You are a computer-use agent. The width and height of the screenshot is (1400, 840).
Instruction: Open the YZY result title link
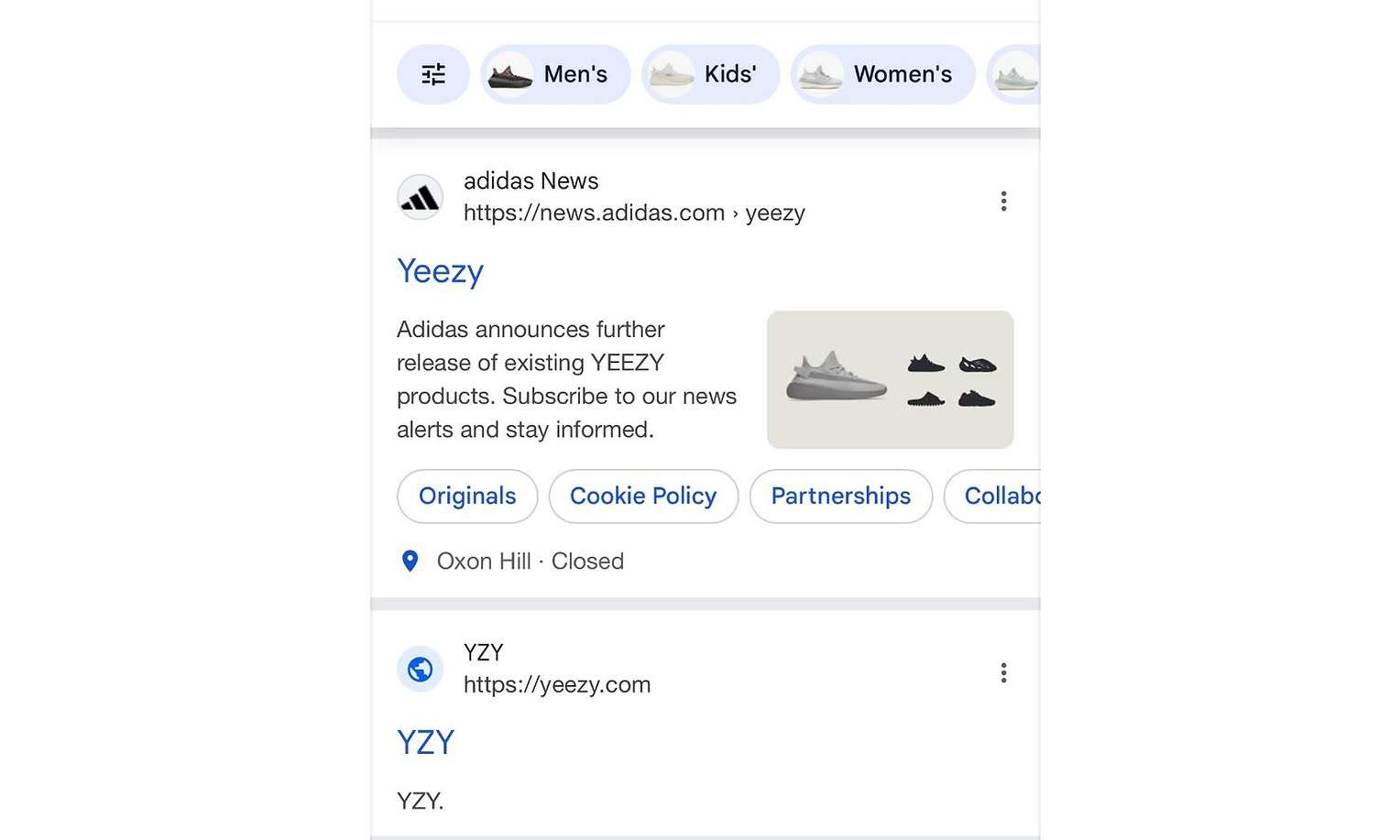[425, 743]
